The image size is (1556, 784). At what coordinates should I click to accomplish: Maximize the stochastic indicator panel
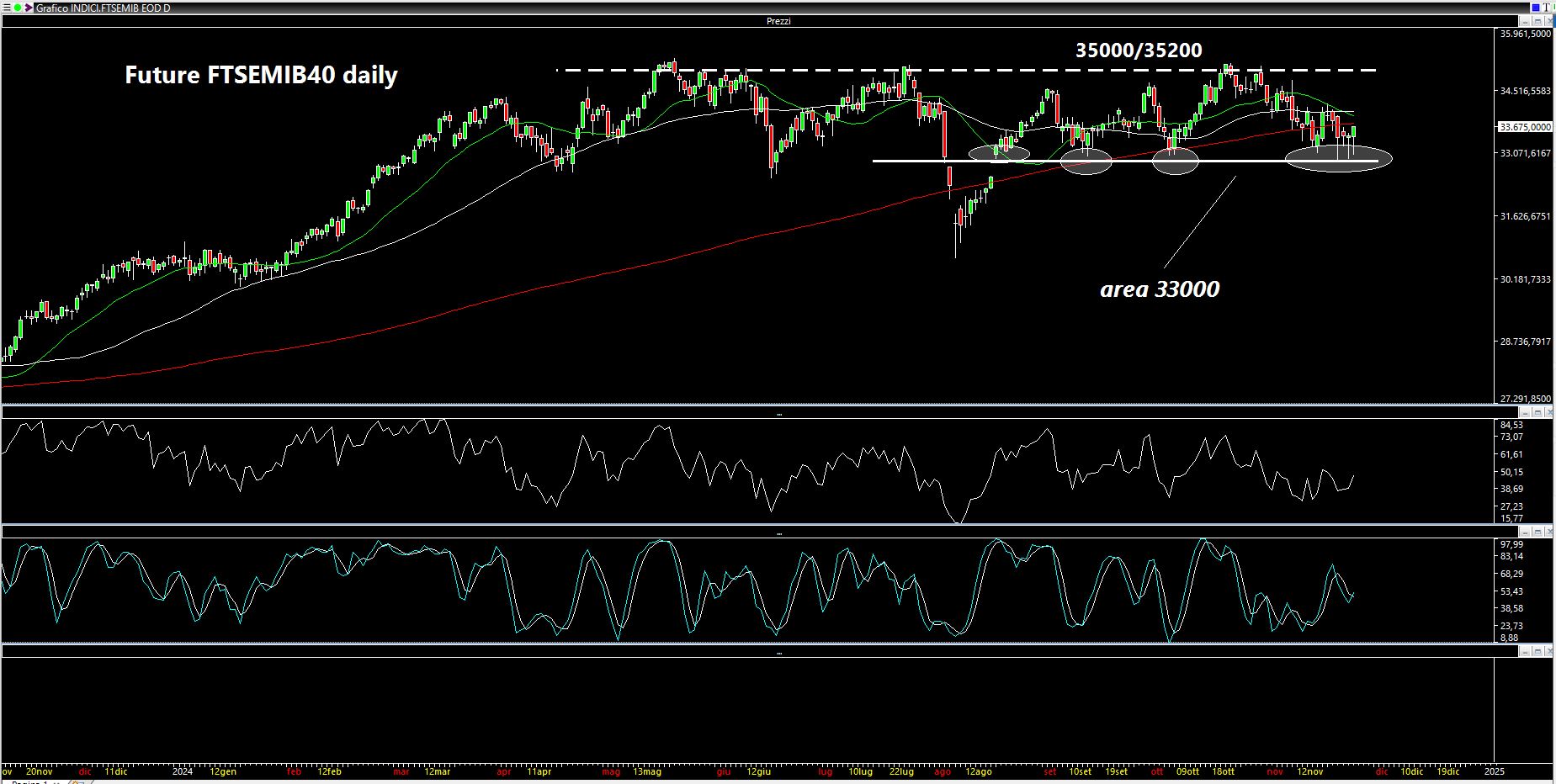pos(1537,532)
